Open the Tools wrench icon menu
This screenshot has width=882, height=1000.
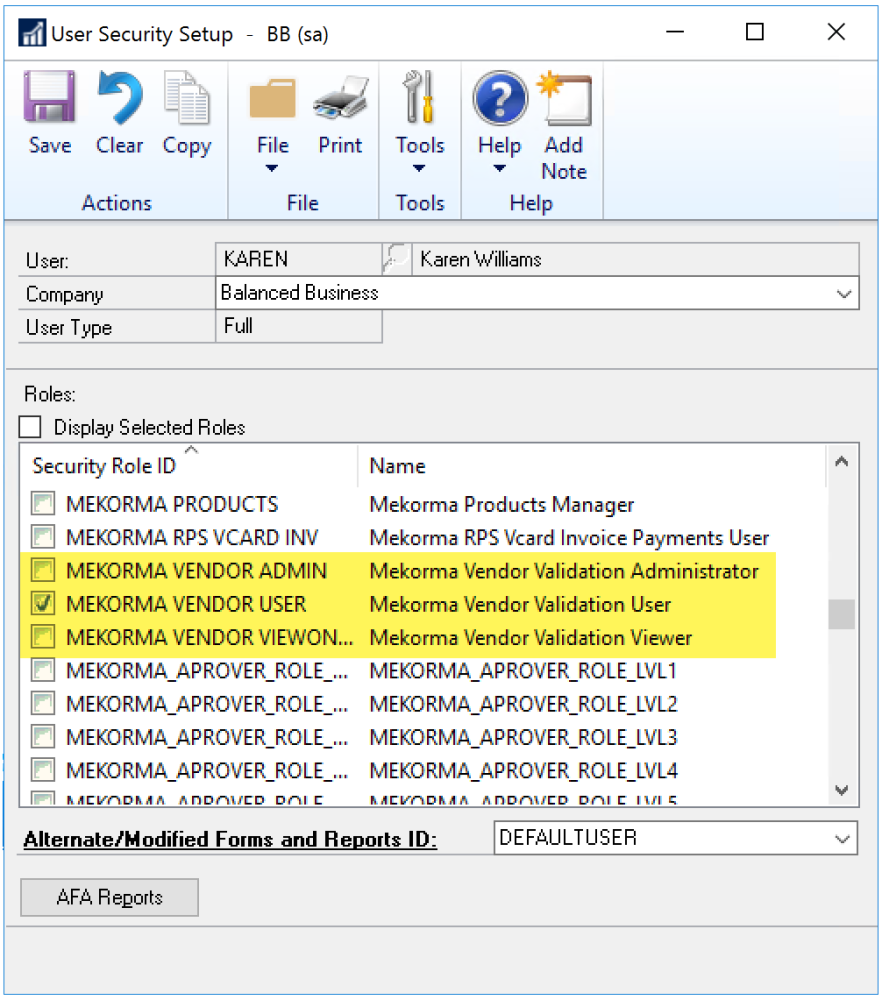420,97
